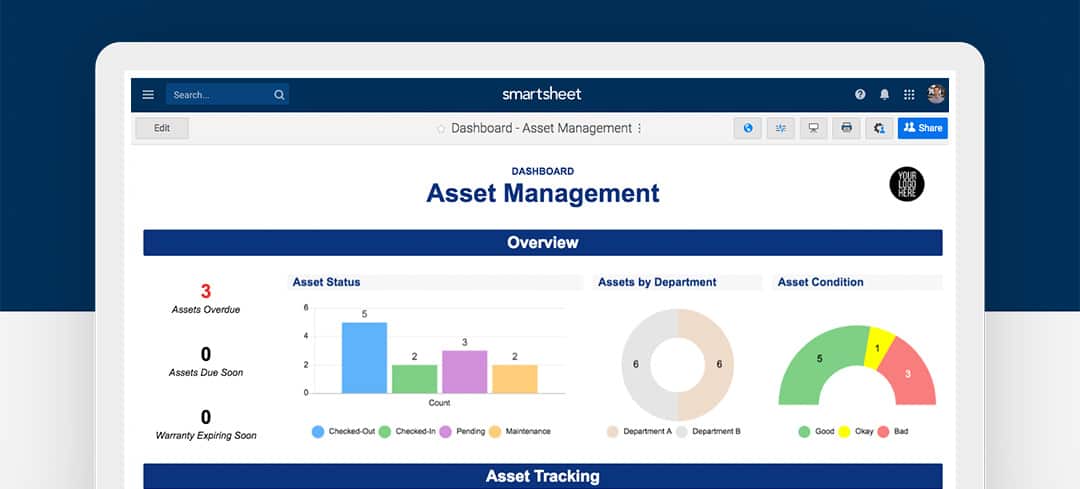The height and width of the screenshot is (489, 1080).
Task: Click the red Bad segment in gauge
Action: pos(908,375)
